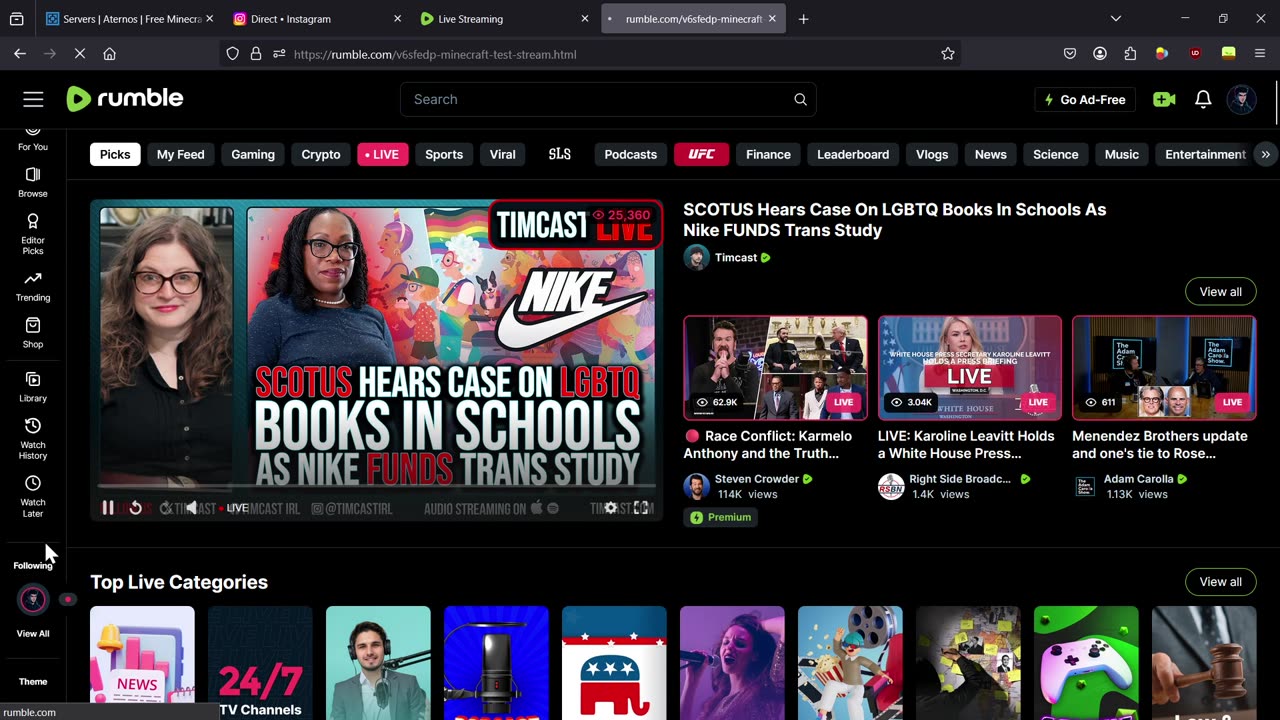Click View all next to featured streams
The width and height of the screenshot is (1280, 720).
pyautogui.click(x=1220, y=291)
